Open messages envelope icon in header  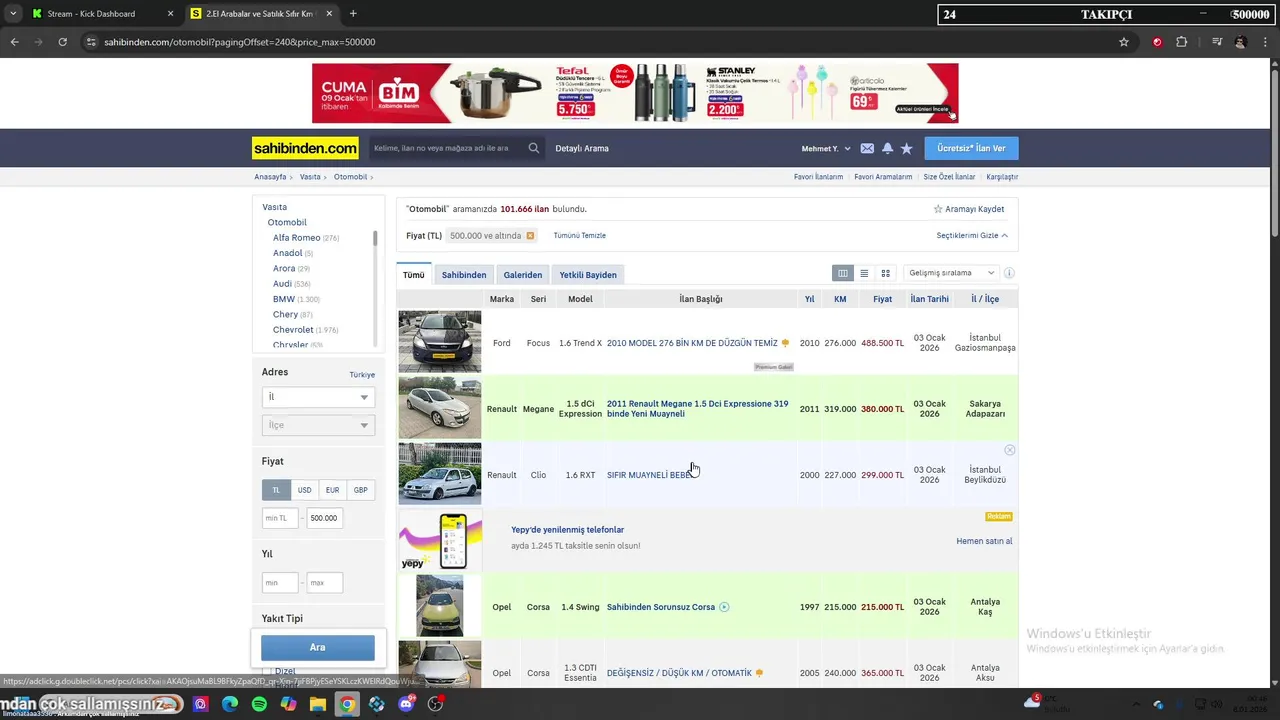tap(867, 148)
